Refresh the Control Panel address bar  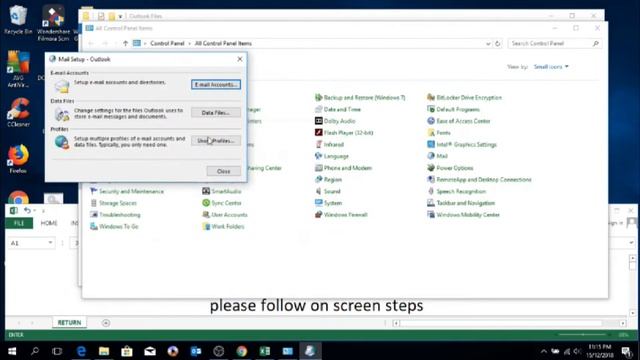click(498, 43)
